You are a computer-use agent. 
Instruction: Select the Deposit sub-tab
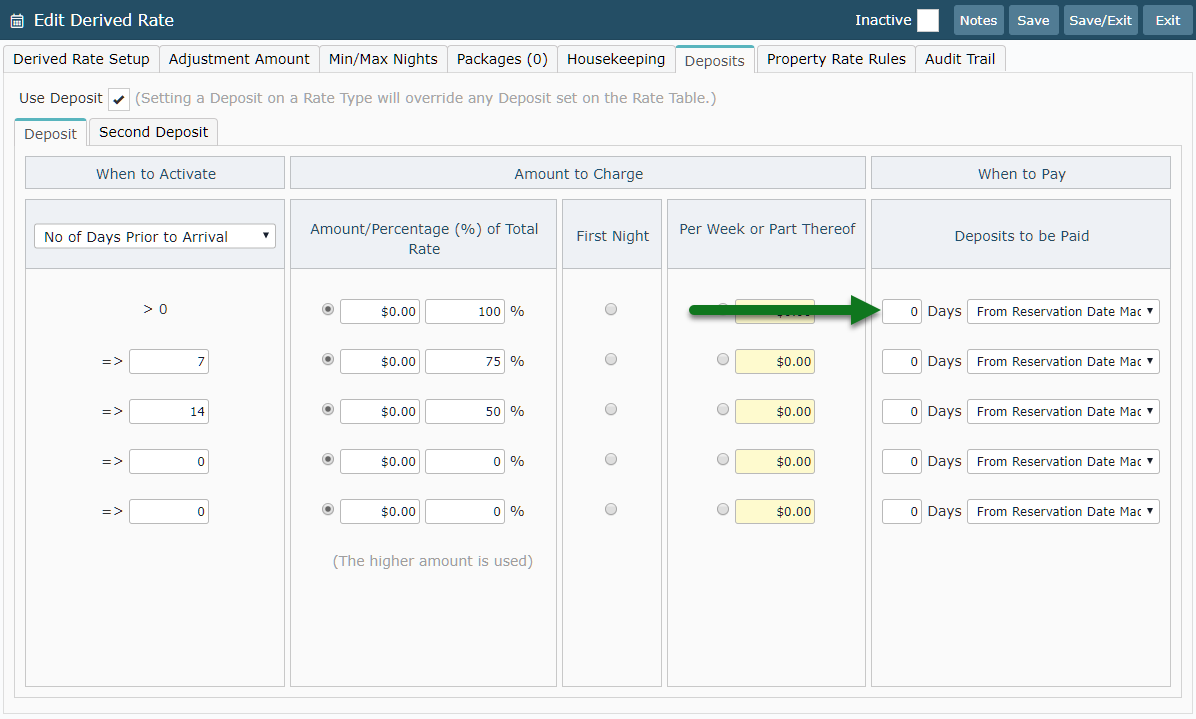(50, 133)
